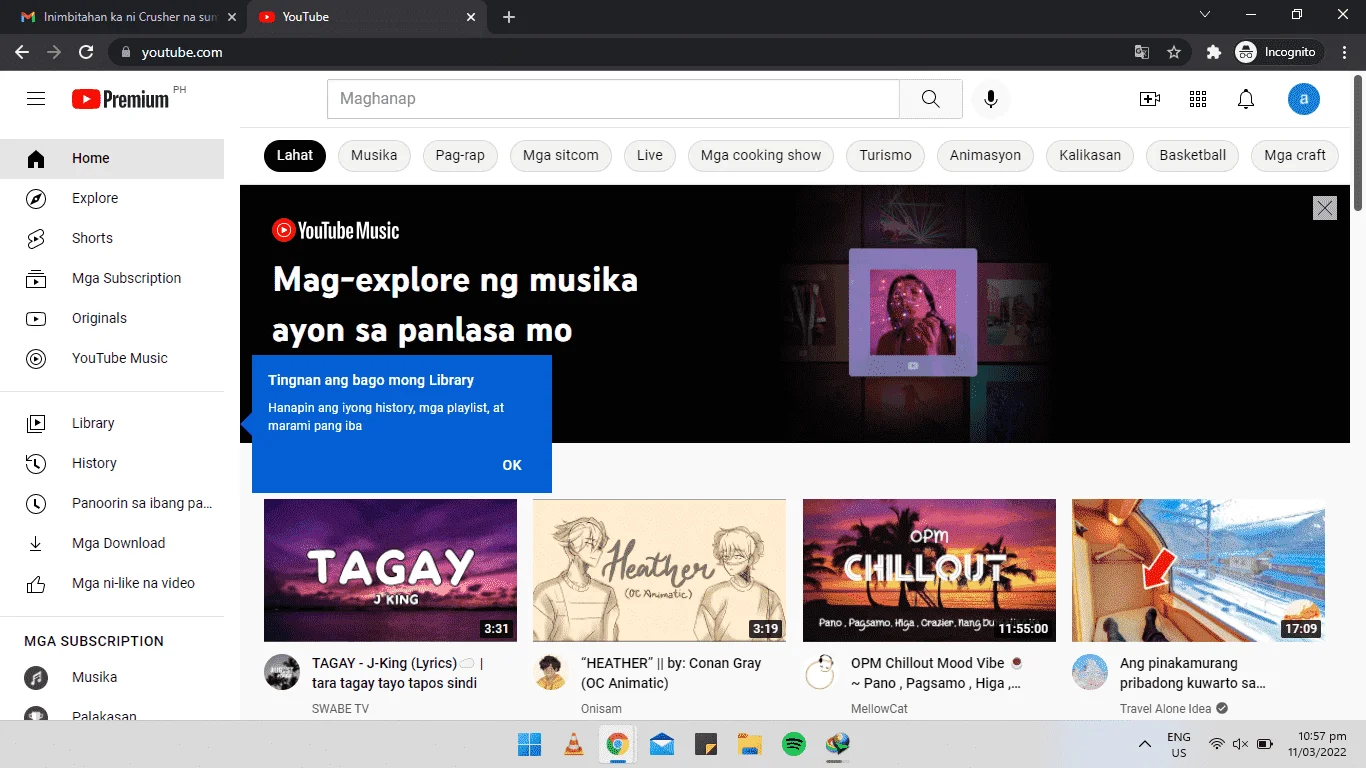The height and width of the screenshot is (768, 1366).
Task: Show hidden system tray icons
Action: [x=1145, y=744]
